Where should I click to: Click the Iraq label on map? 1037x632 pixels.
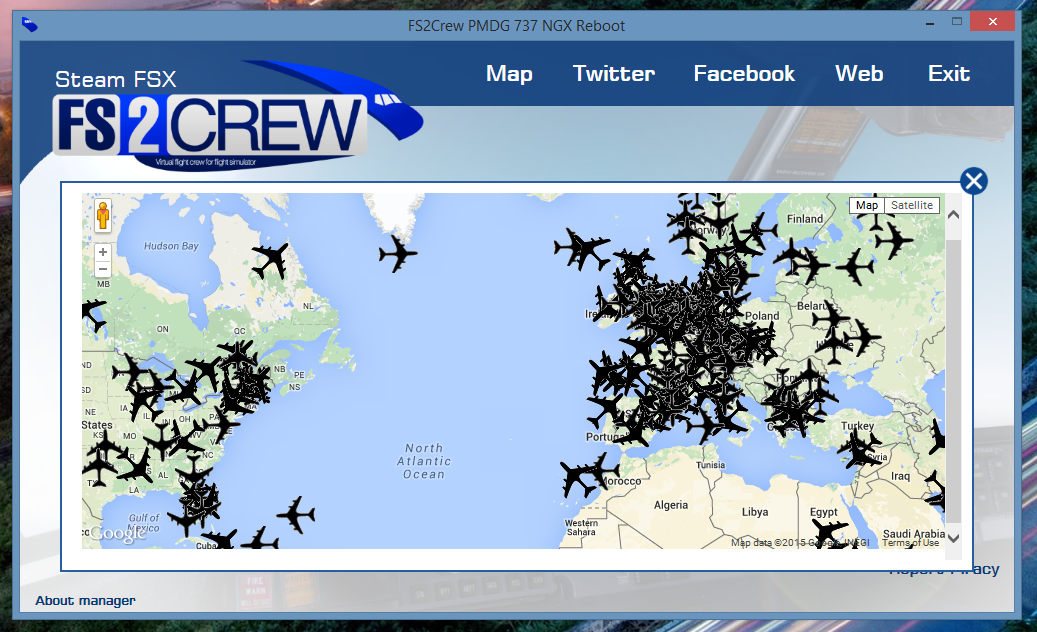point(900,476)
